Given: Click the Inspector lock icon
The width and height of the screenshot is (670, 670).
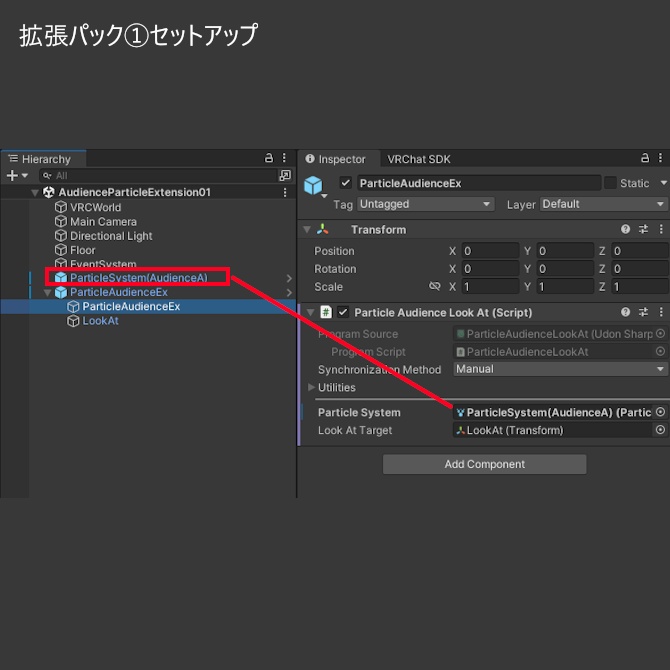Looking at the screenshot, I should click(645, 158).
